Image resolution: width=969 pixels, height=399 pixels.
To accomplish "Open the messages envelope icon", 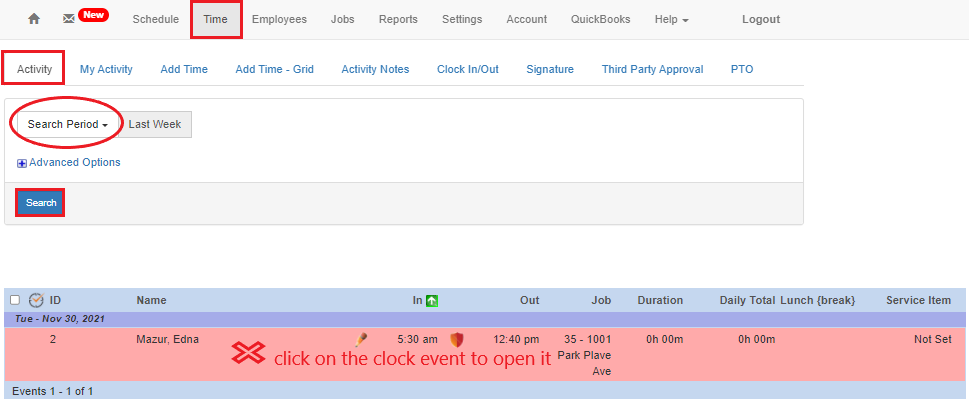I will [69, 19].
